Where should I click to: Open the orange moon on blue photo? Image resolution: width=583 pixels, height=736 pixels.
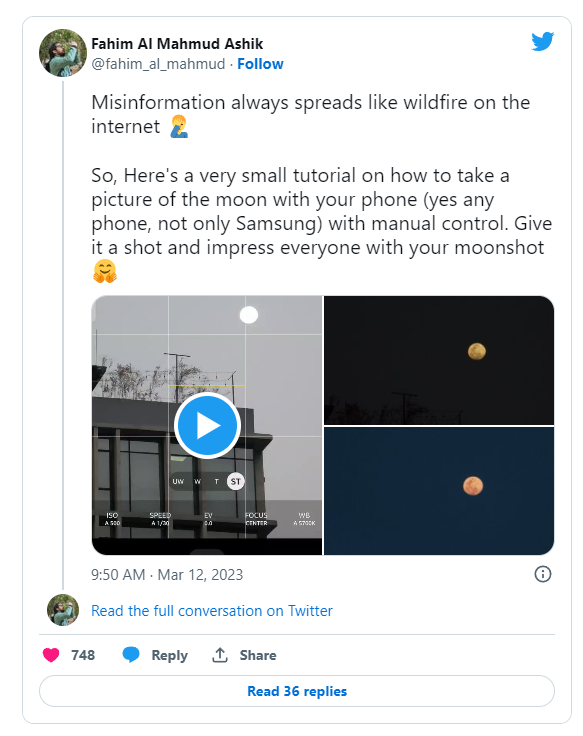tap(439, 491)
